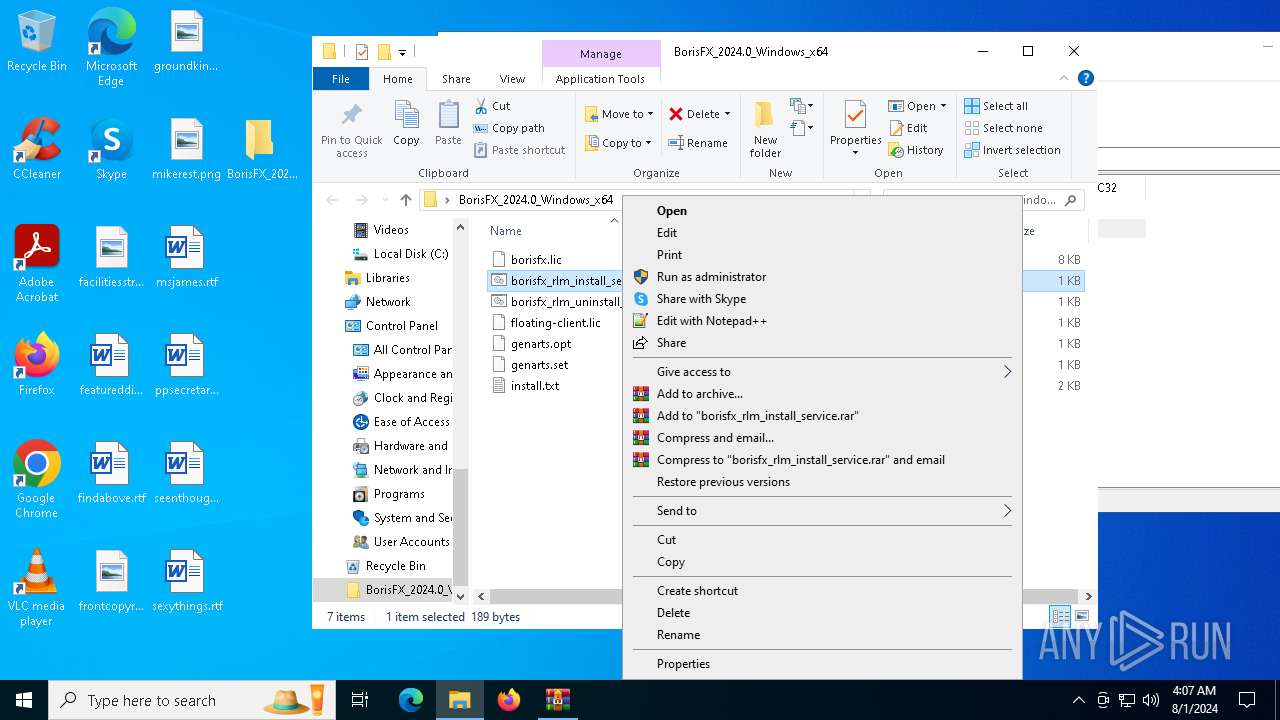Click the Properties ribbon icon
Viewport: 1280px width, 720px height.
[x=856, y=115]
